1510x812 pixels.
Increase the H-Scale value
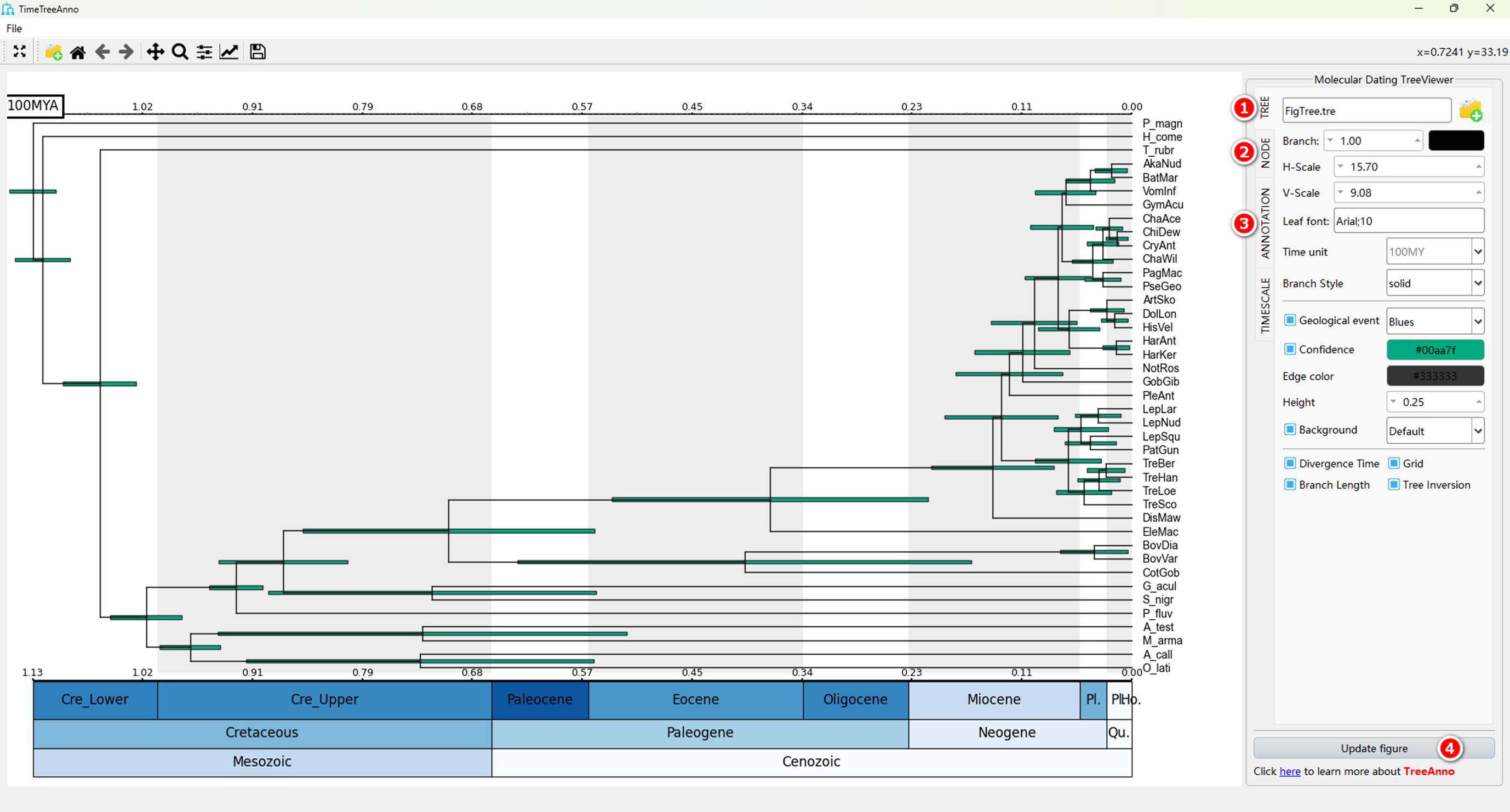pyautogui.click(x=1478, y=167)
